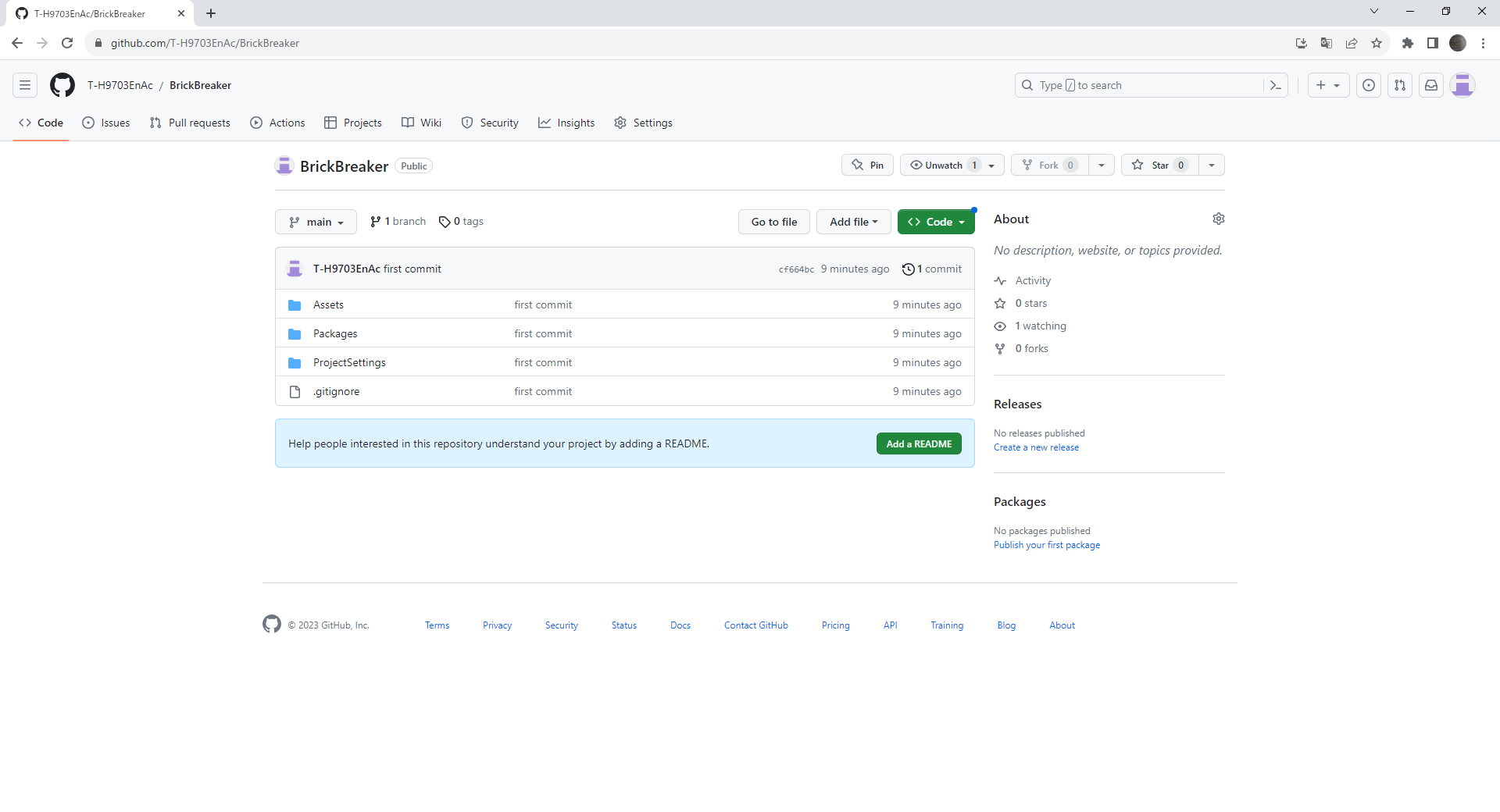Open Chrome tab search dropdown
1500x812 pixels.
(x=1374, y=12)
